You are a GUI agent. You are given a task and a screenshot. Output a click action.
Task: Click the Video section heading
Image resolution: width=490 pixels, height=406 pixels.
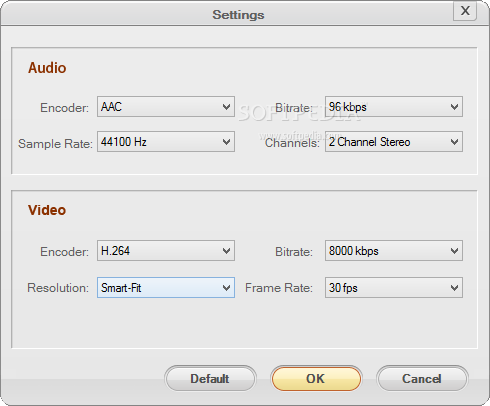[x=47, y=210]
